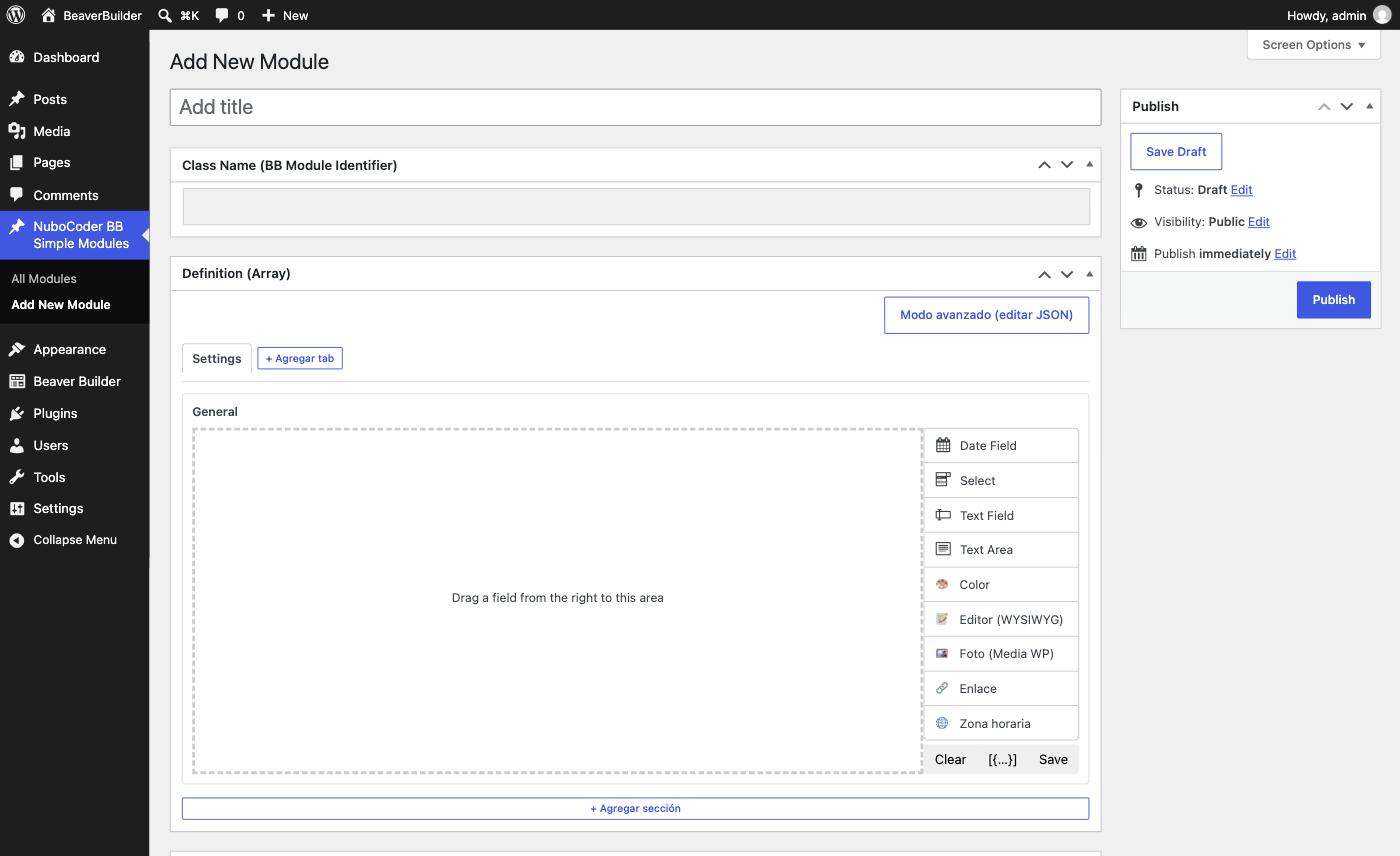Click the Appearance paintbrush icon

(17, 349)
